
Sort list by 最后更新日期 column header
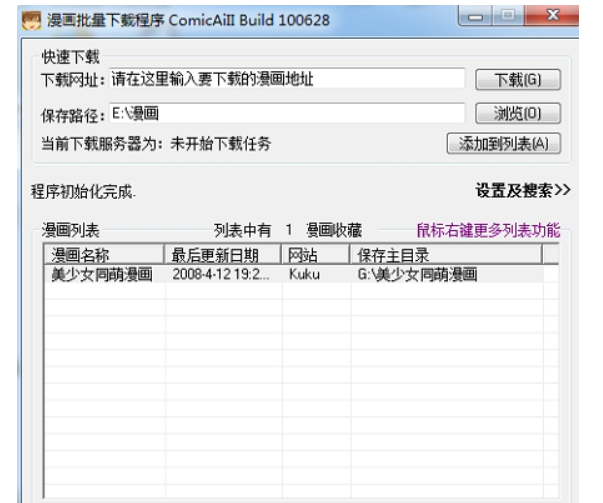[x=224, y=255]
